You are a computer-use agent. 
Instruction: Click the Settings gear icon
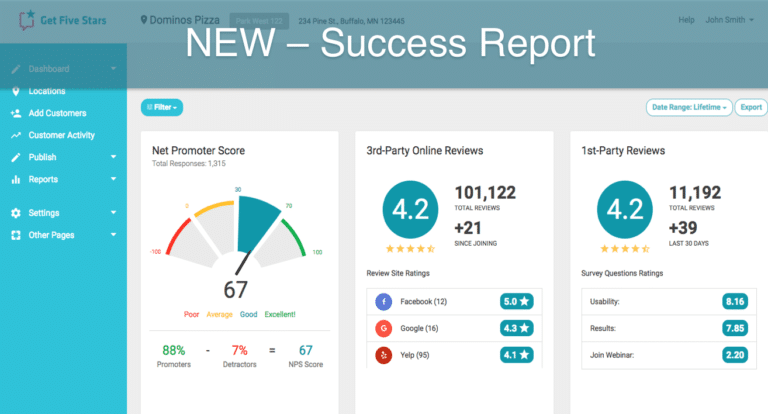point(16,213)
